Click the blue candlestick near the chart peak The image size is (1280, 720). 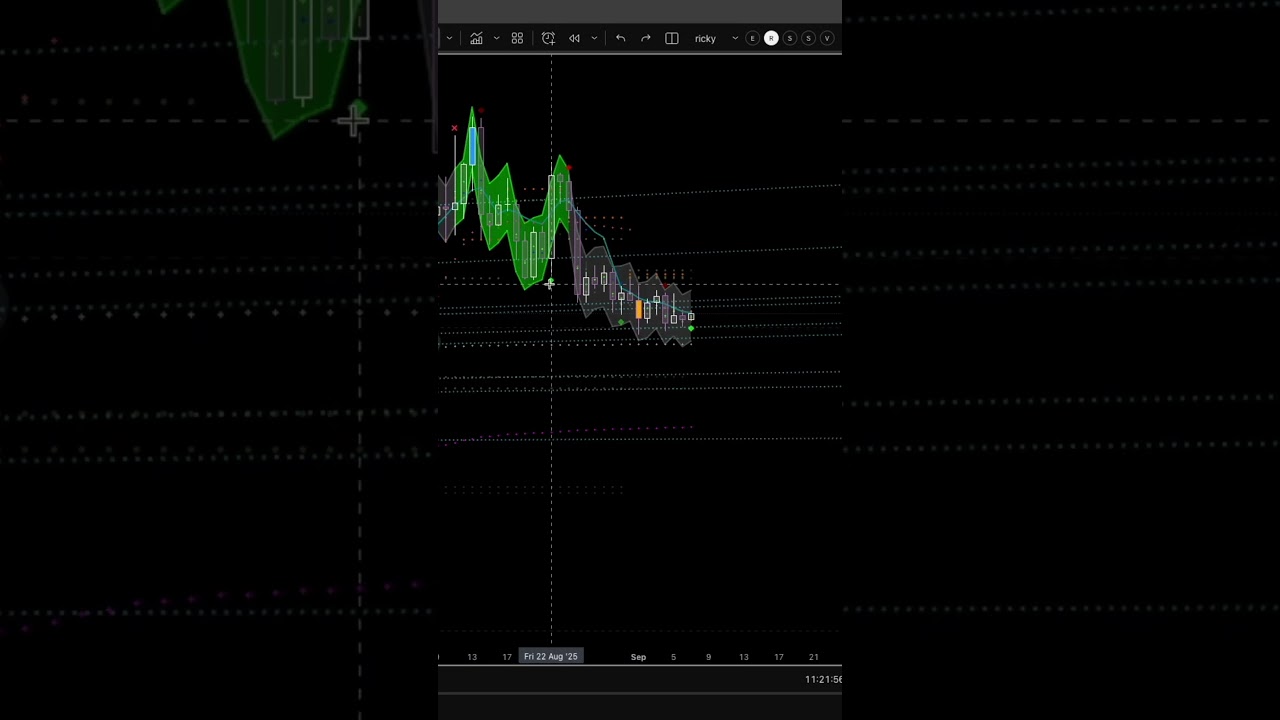473,146
